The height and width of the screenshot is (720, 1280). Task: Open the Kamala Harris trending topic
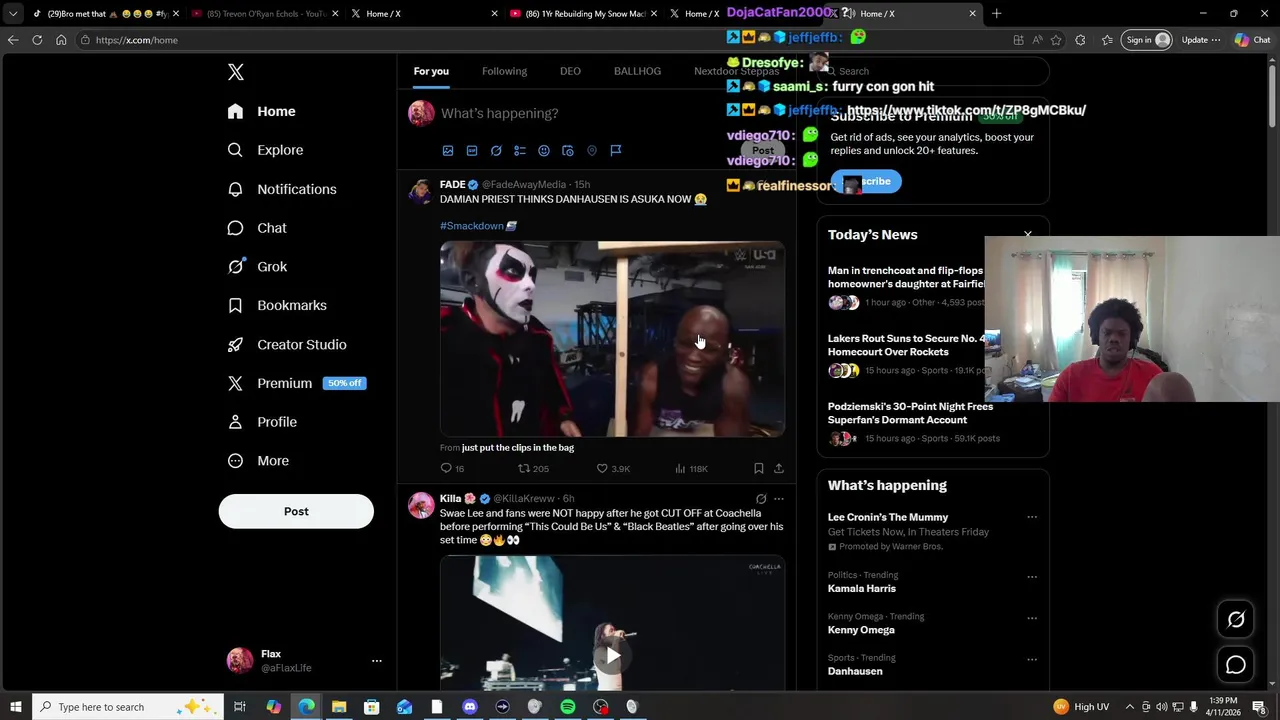coord(862,589)
